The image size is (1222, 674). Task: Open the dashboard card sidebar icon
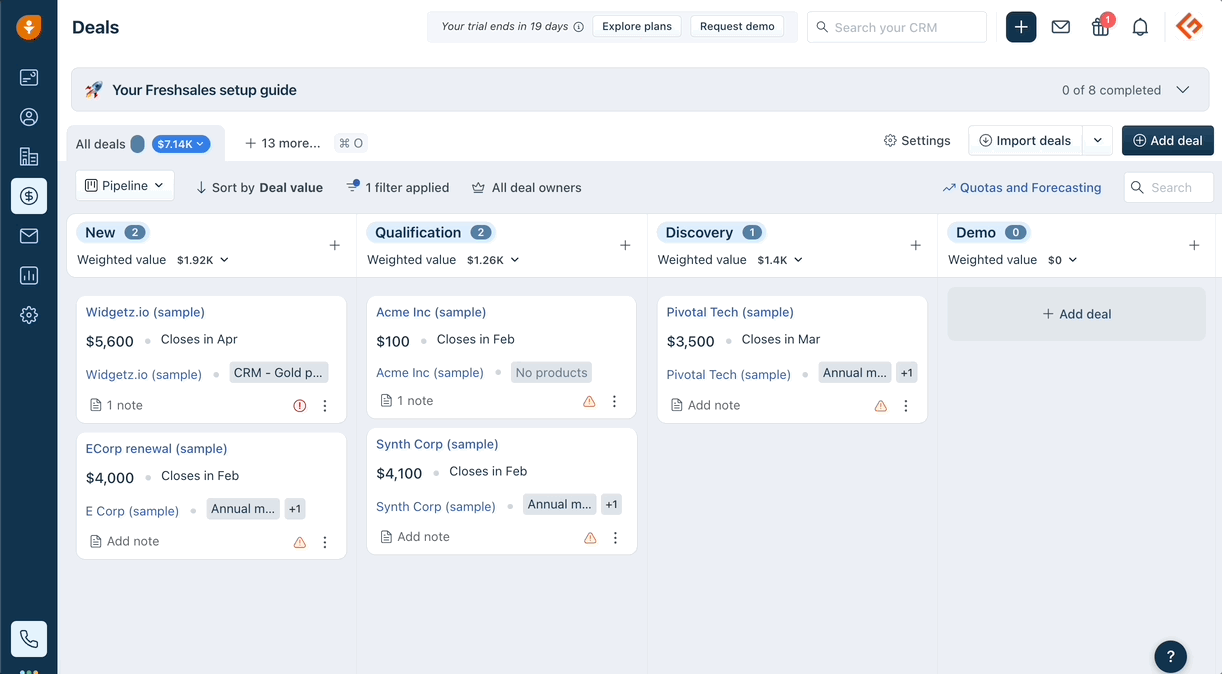pos(29,77)
